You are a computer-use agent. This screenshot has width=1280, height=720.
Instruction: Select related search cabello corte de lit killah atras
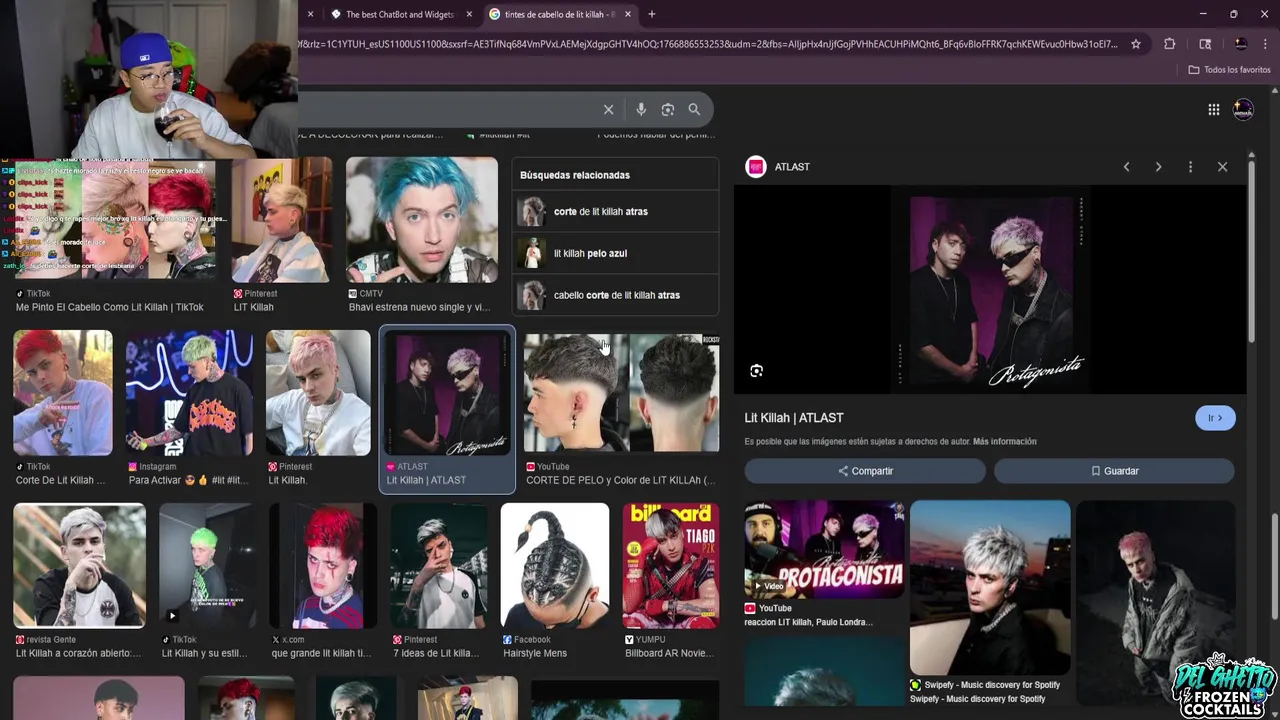click(x=615, y=296)
